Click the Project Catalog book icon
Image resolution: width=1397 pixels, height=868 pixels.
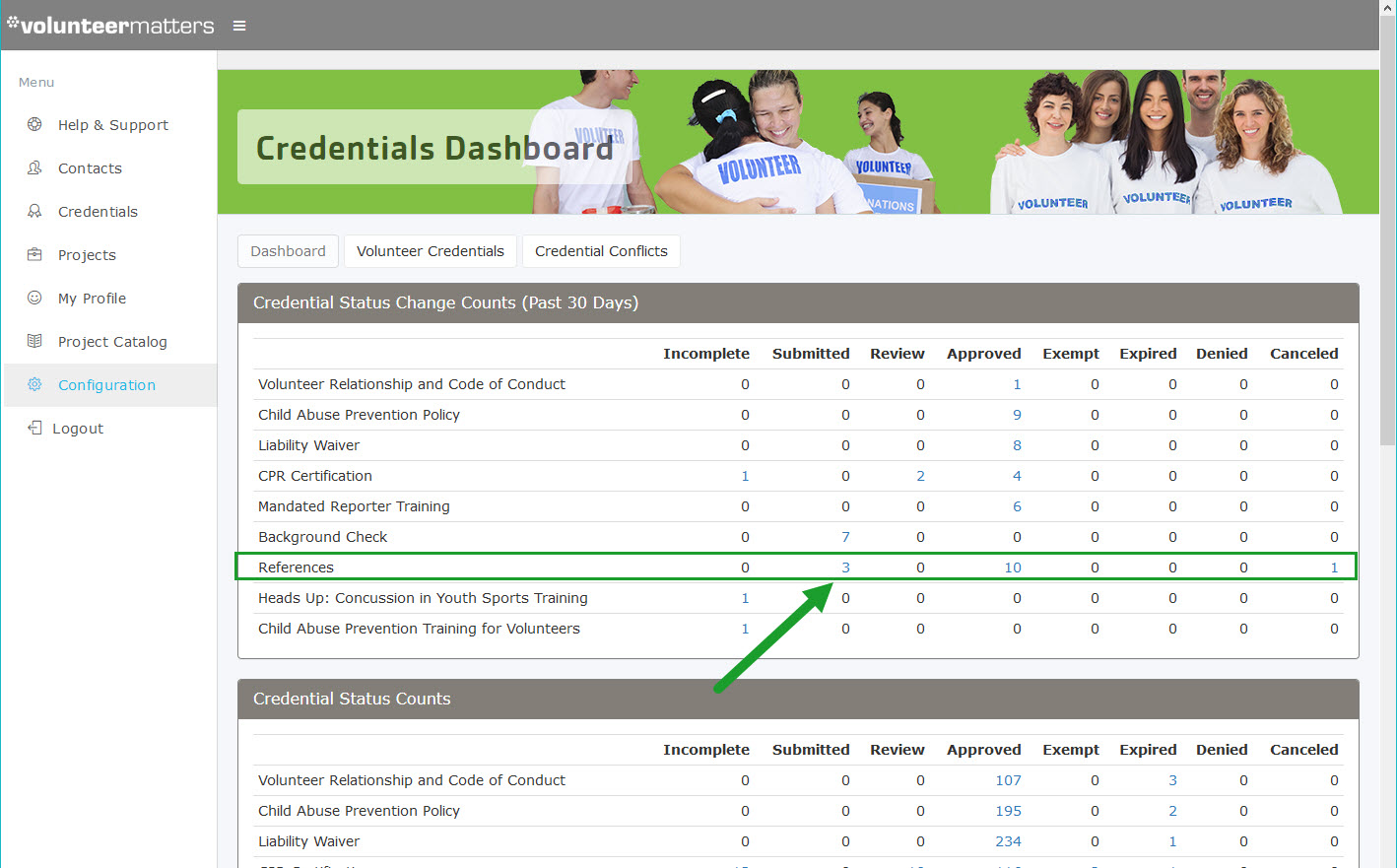(34, 342)
